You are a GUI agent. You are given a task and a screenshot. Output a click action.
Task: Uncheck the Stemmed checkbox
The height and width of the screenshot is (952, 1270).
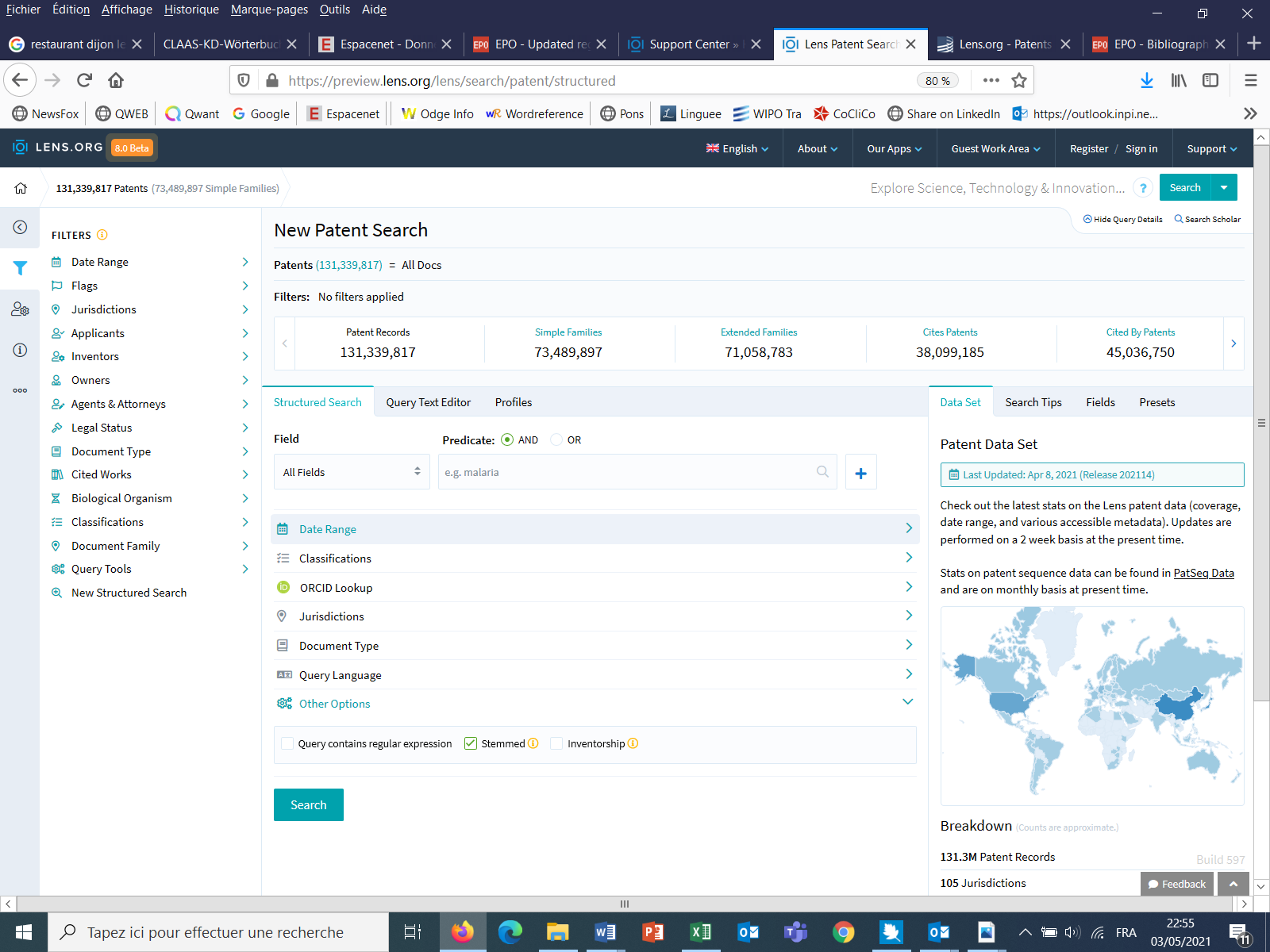(471, 744)
